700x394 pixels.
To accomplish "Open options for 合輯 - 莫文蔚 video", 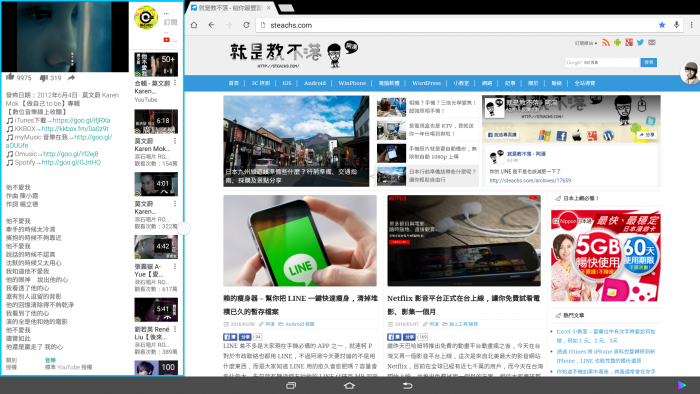I will 175,83.
